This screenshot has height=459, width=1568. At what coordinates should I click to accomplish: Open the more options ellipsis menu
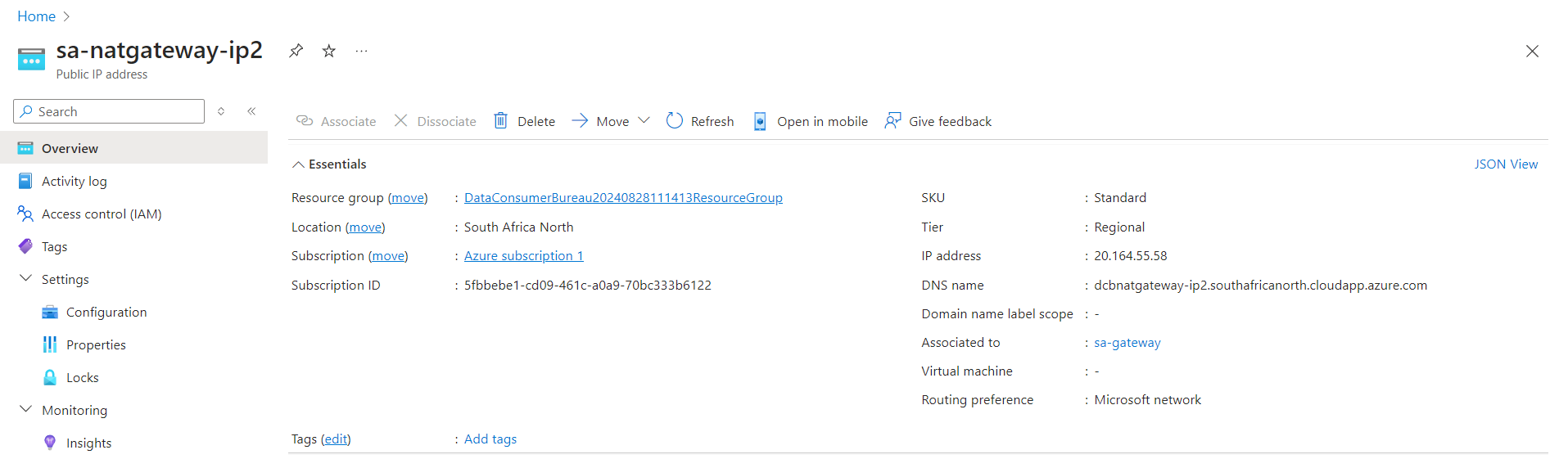pos(361,51)
